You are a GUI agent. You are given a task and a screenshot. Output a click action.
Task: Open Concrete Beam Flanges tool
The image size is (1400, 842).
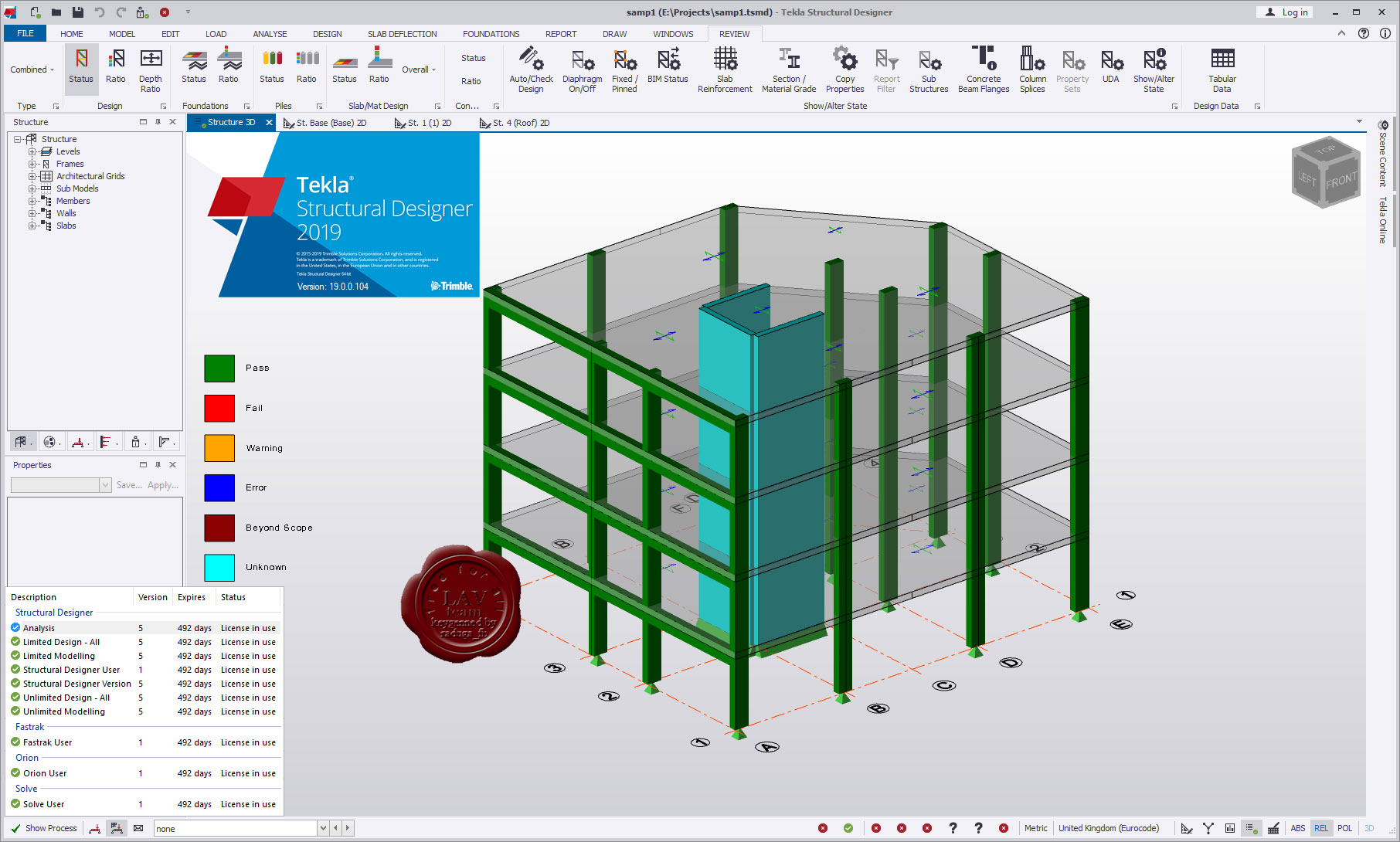point(984,70)
